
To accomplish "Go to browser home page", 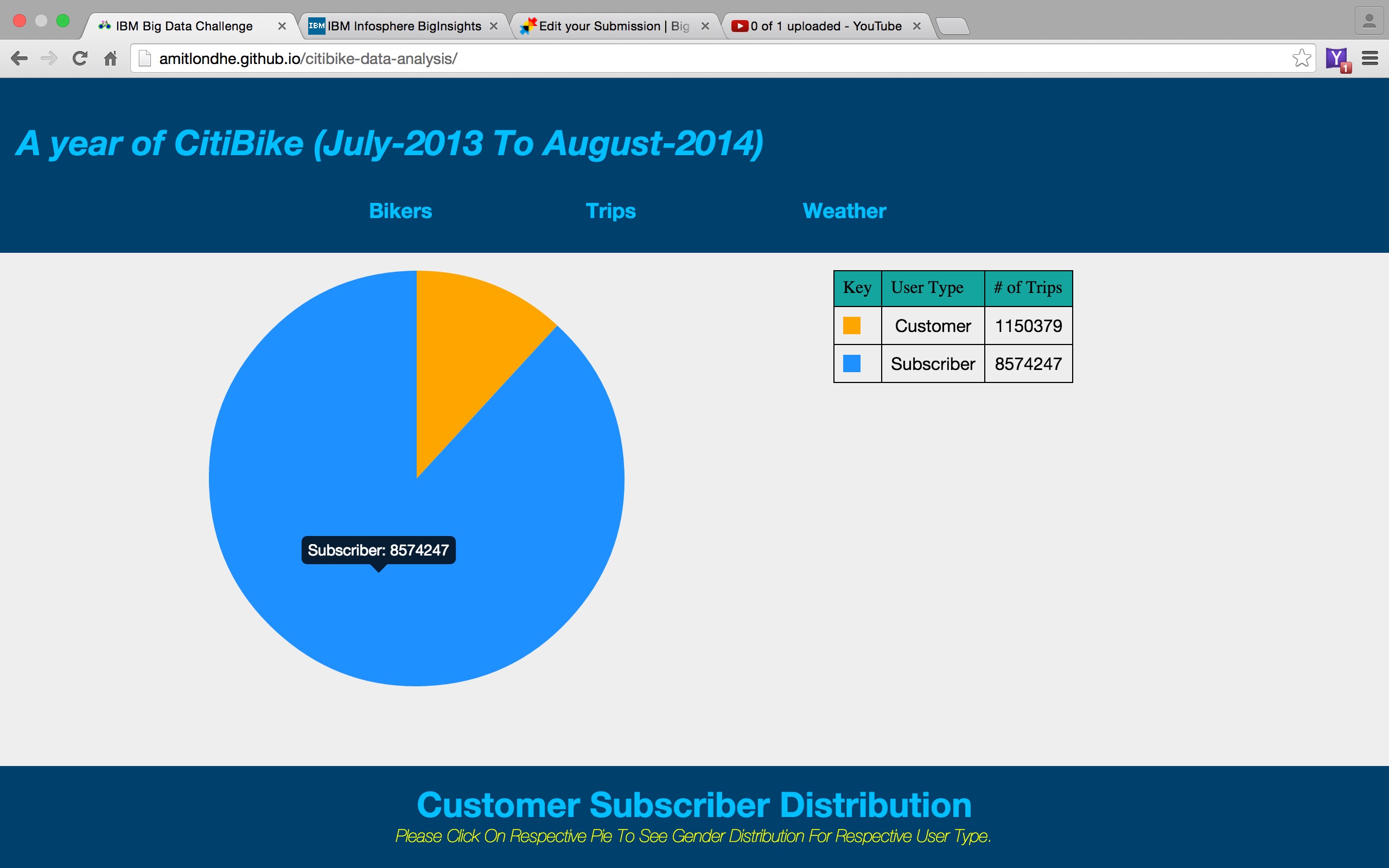I will 110,59.
